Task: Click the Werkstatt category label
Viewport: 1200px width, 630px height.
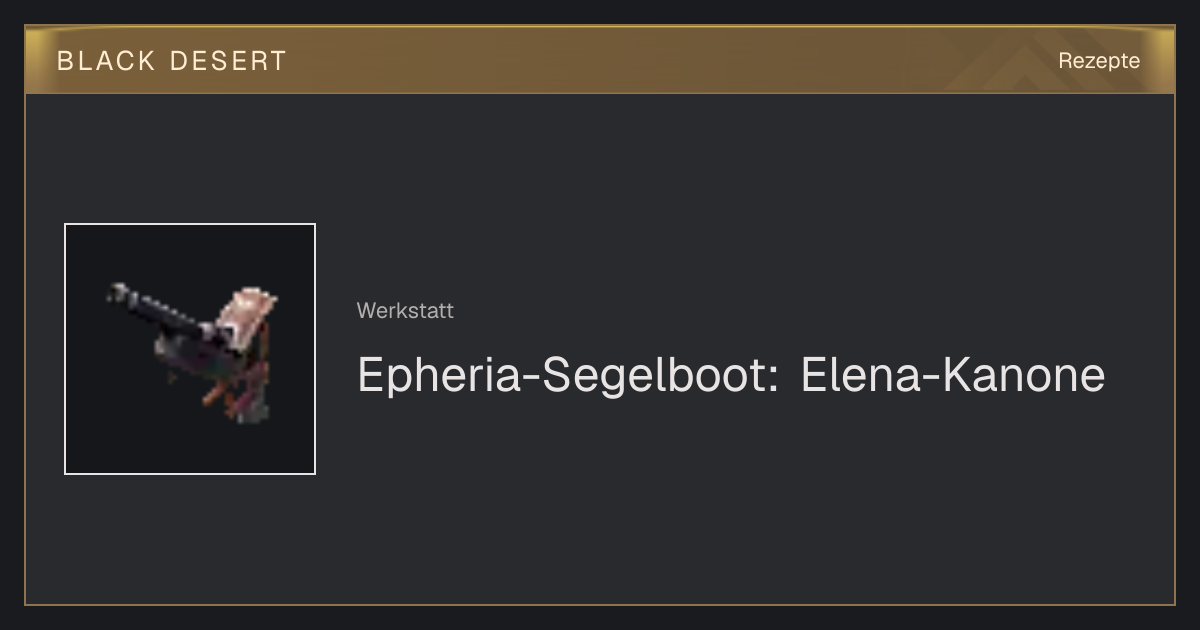Action: (405, 311)
